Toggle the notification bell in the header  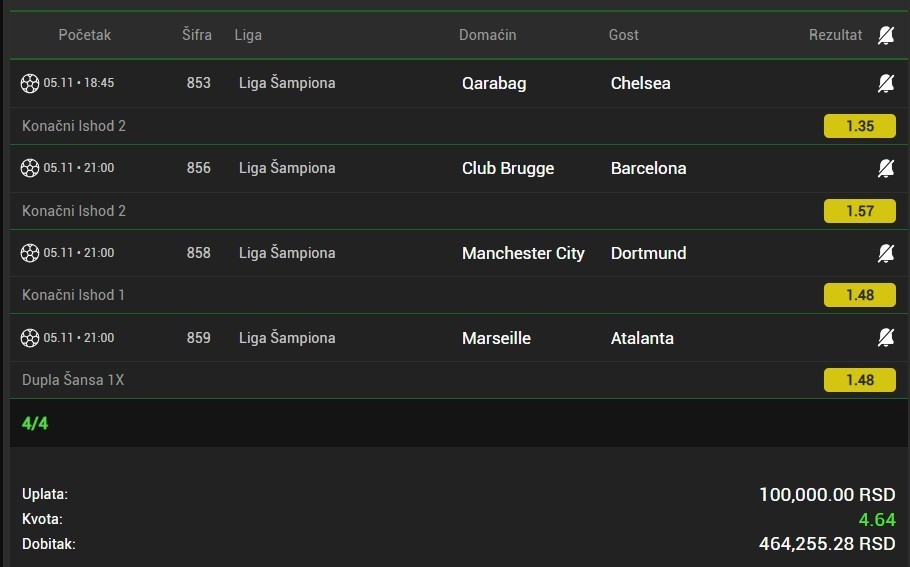(886, 35)
